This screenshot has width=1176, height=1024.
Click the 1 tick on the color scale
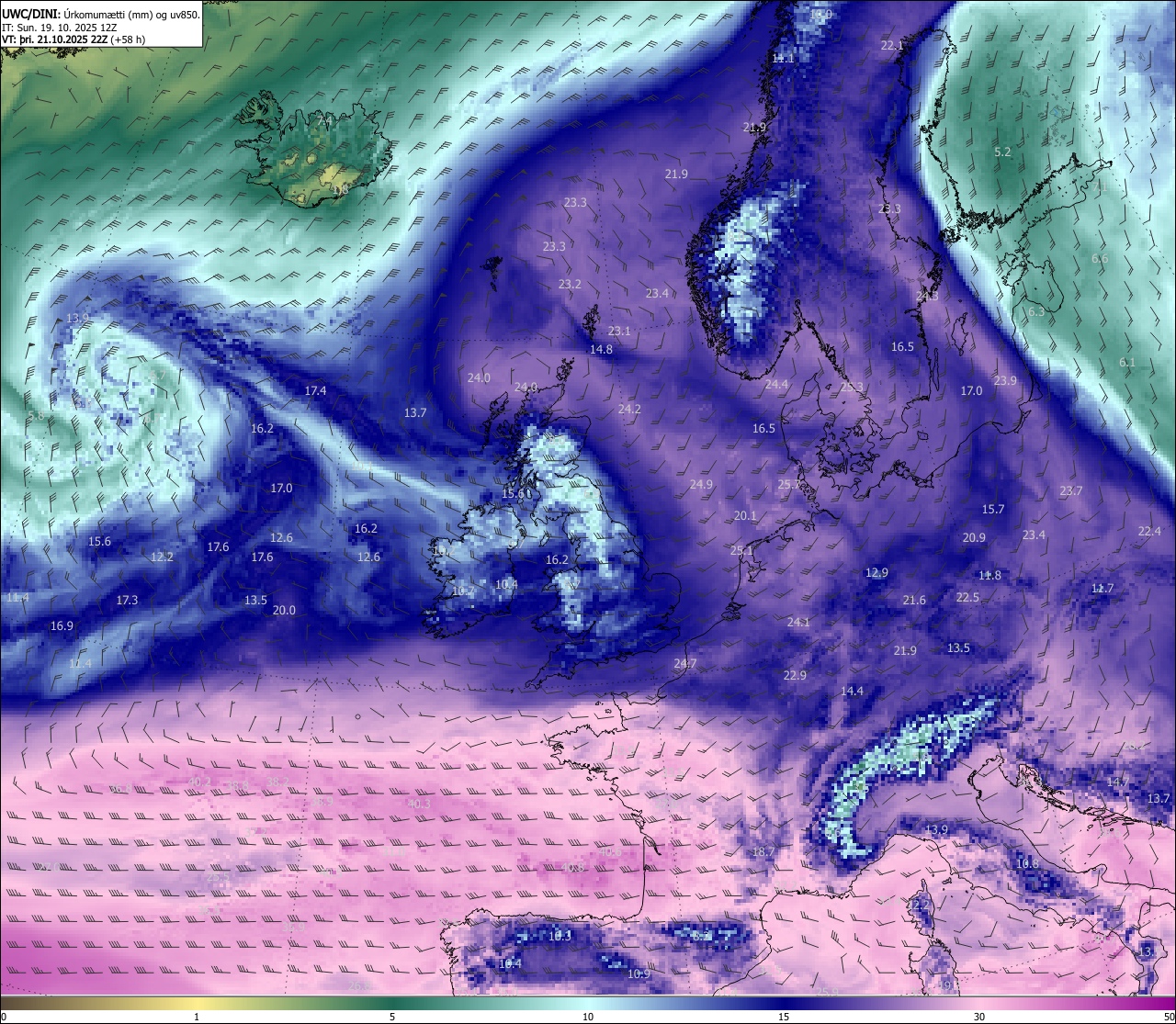[x=197, y=1017]
